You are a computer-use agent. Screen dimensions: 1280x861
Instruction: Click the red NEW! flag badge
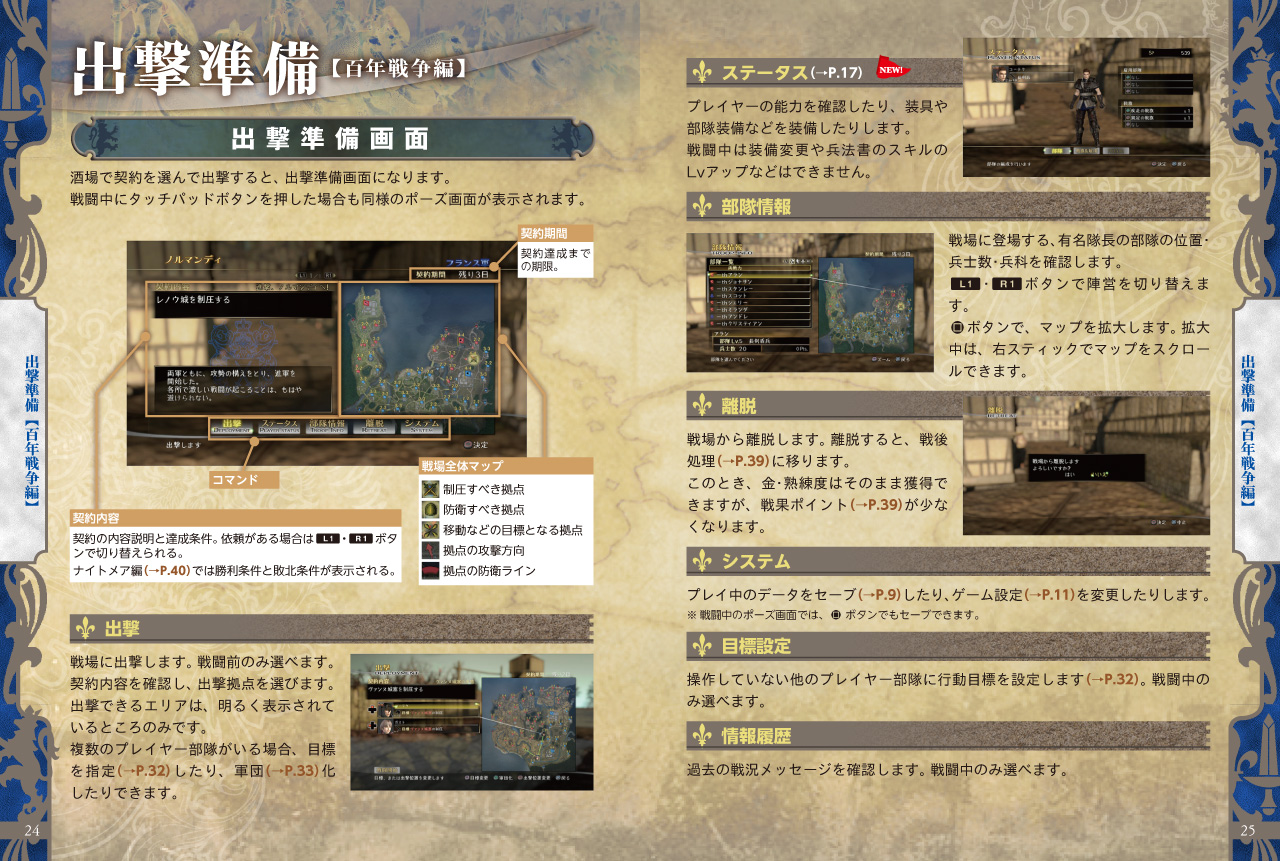point(891,69)
